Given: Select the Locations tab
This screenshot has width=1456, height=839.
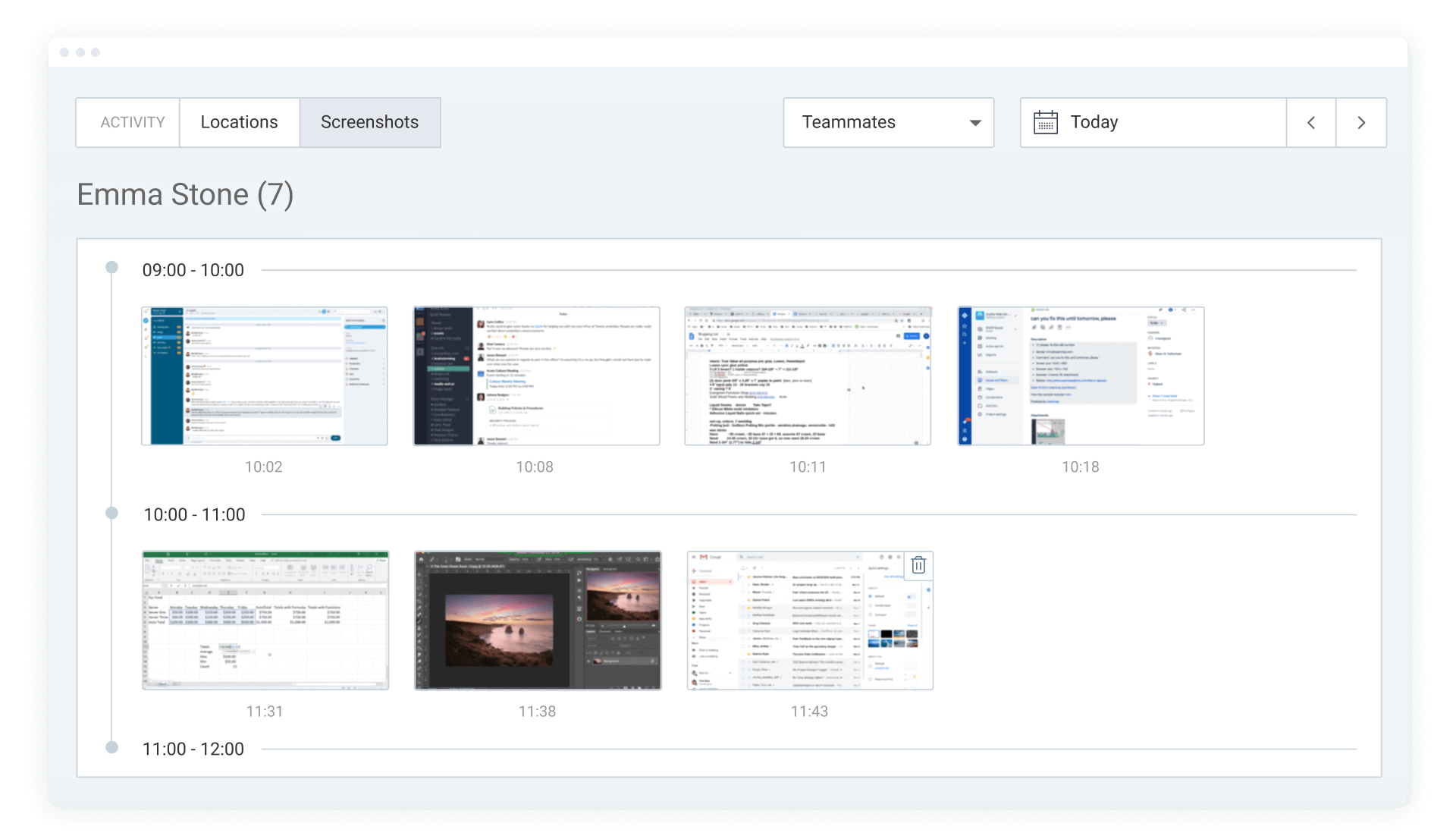Looking at the screenshot, I should (x=240, y=122).
